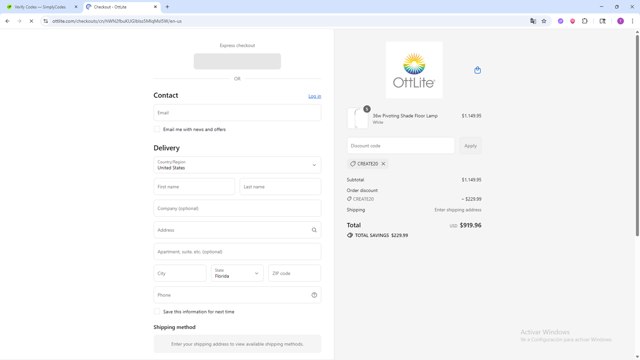Click the Order discount -$229.99 amount
Viewport: 640px width, 360px height.
(471, 199)
